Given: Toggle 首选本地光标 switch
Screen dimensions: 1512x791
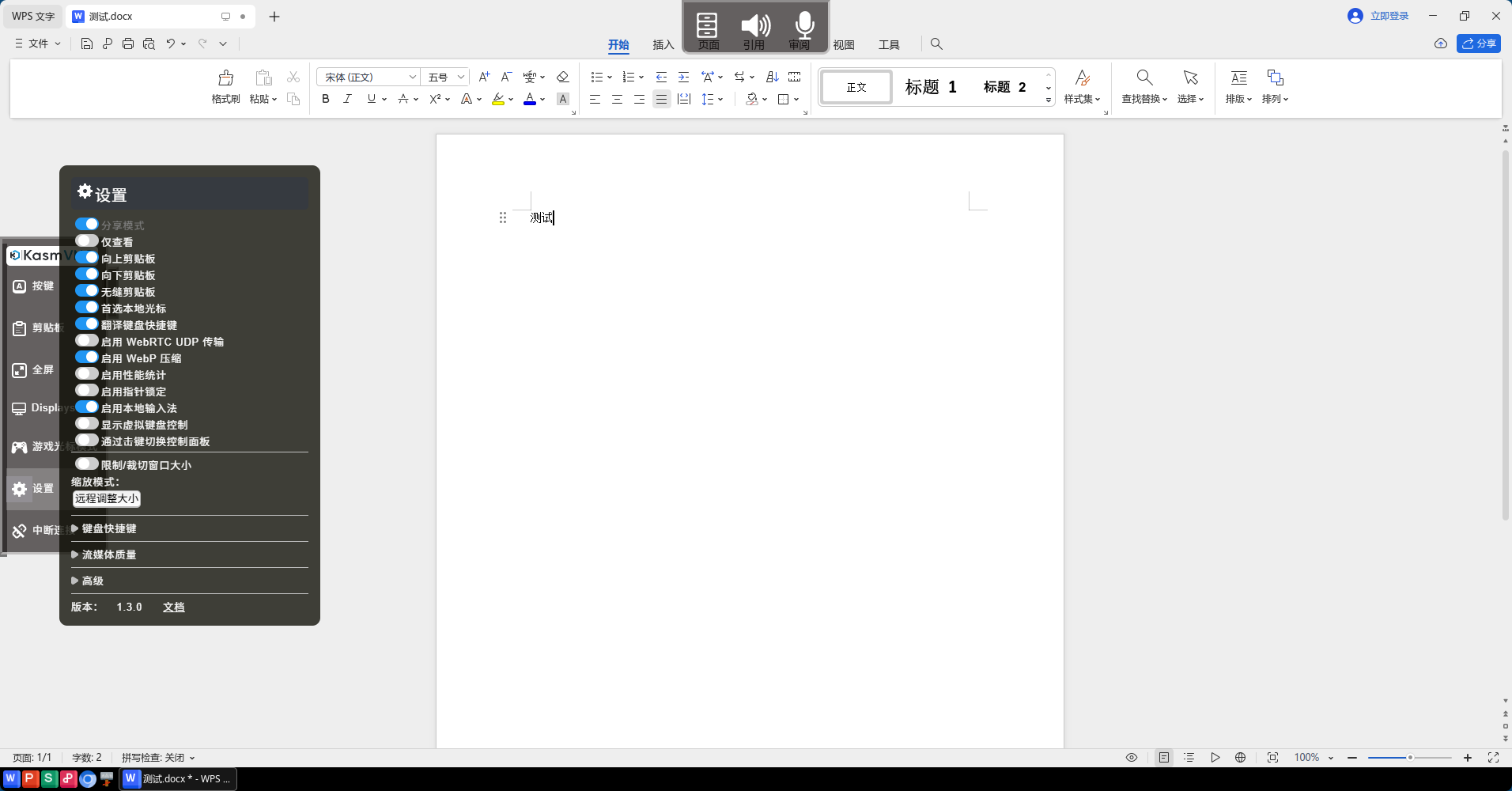Looking at the screenshot, I should point(87,308).
